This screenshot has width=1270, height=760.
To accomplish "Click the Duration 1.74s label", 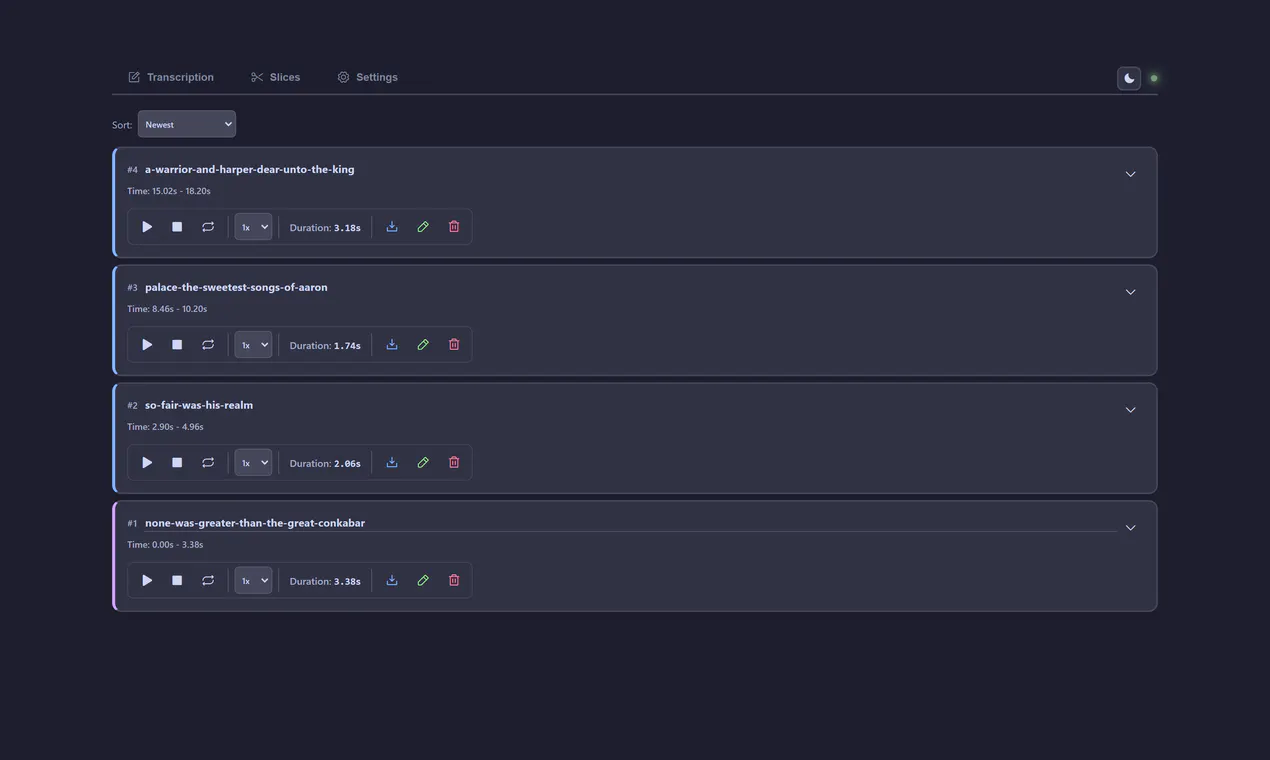I will (x=325, y=346).
